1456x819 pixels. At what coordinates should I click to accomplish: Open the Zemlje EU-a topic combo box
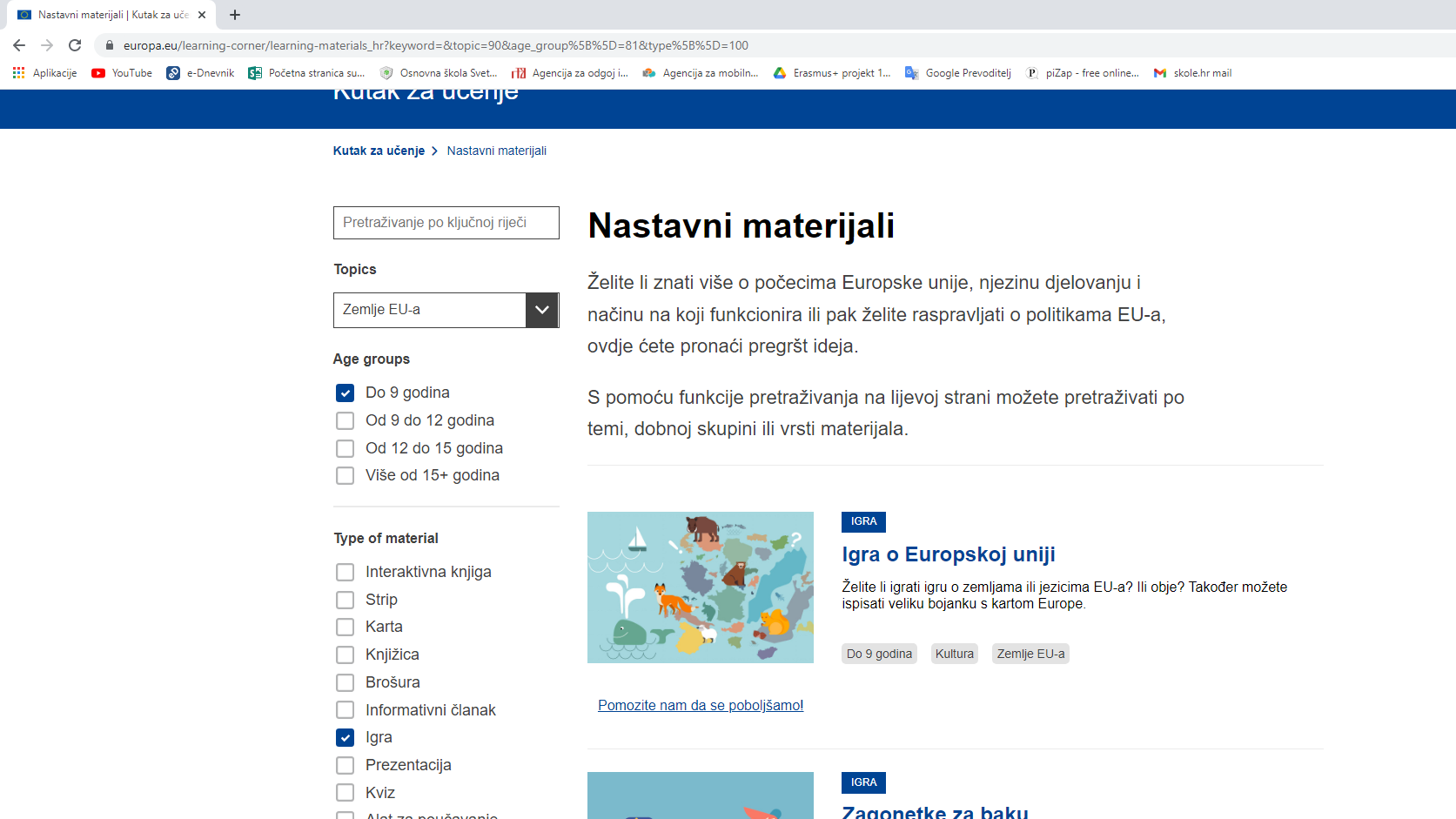pos(429,310)
